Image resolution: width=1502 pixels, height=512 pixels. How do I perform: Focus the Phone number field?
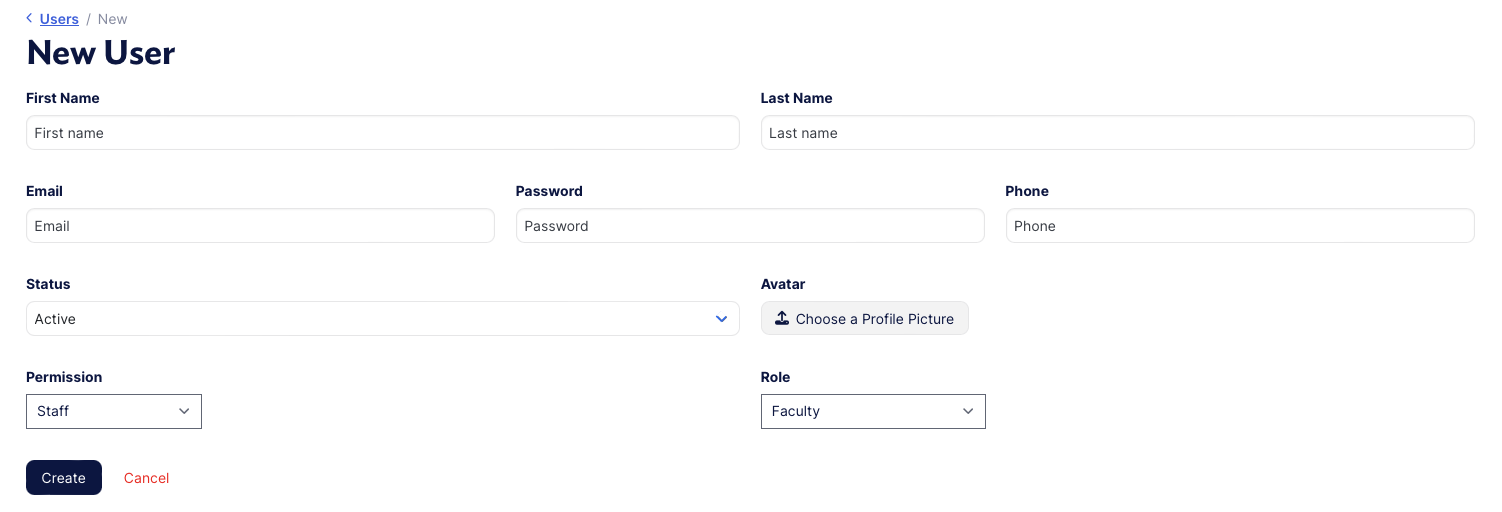click(x=1239, y=226)
